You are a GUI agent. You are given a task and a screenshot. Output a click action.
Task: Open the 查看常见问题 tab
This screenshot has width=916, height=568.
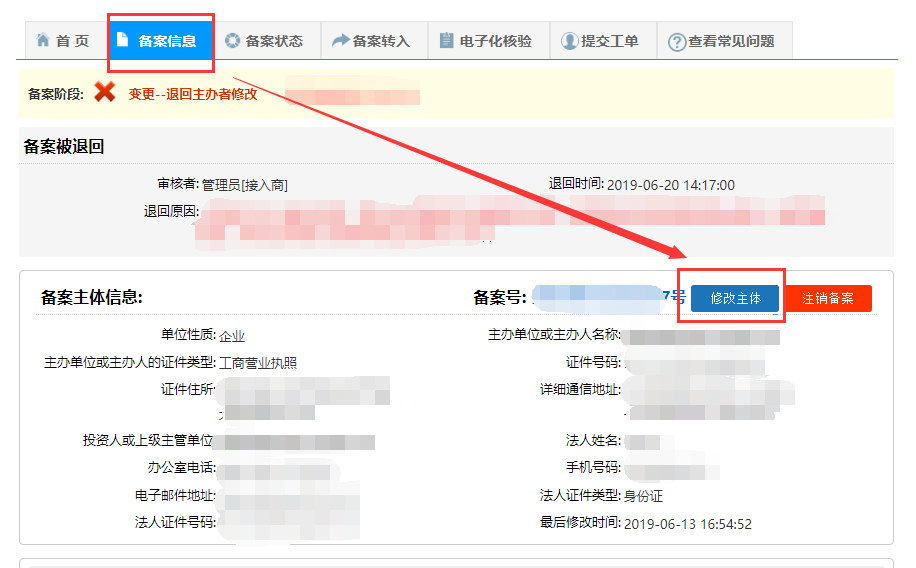pyautogui.click(x=725, y=40)
